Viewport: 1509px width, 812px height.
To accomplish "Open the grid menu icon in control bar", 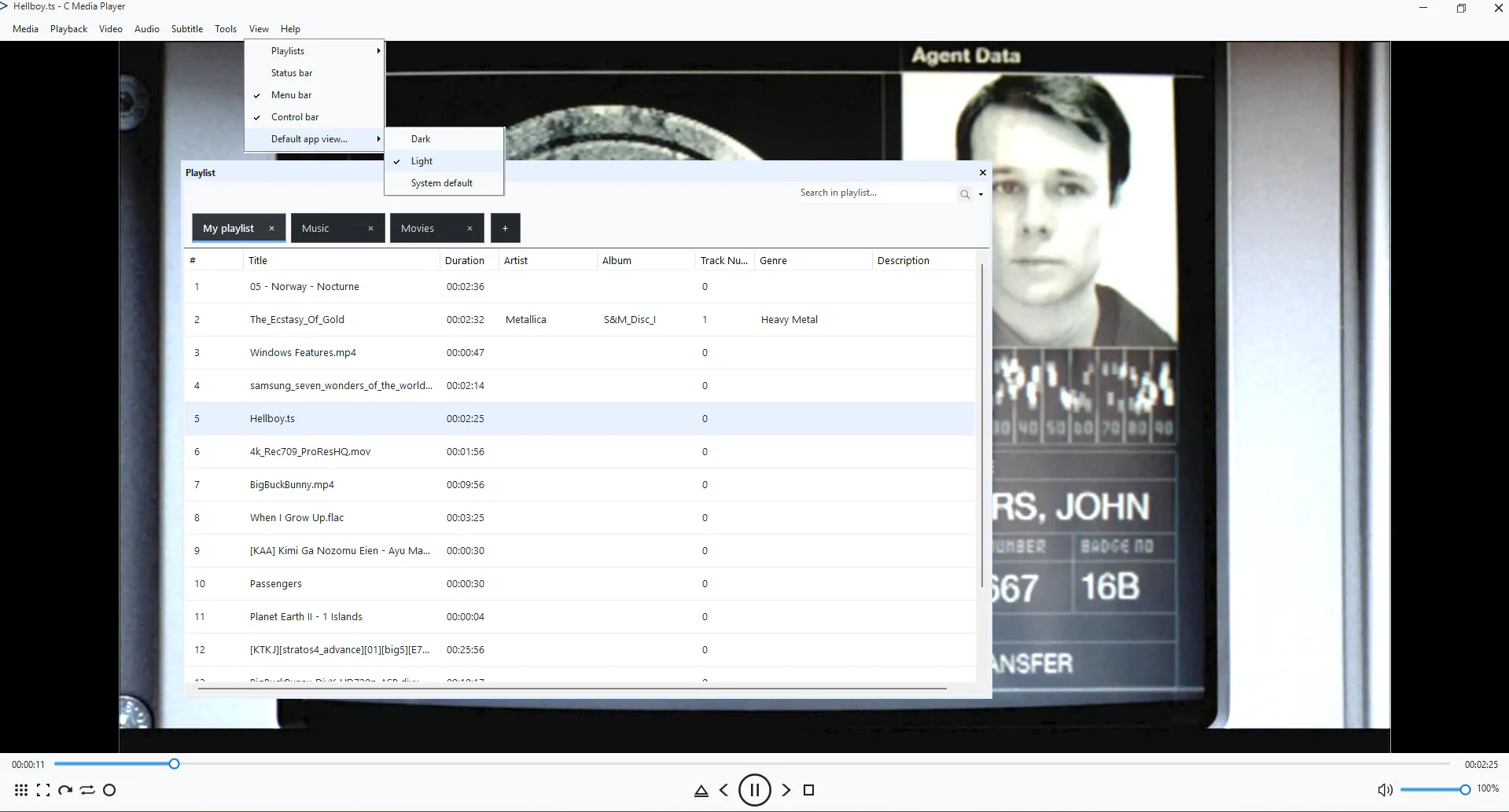I will tap(21, 790).
